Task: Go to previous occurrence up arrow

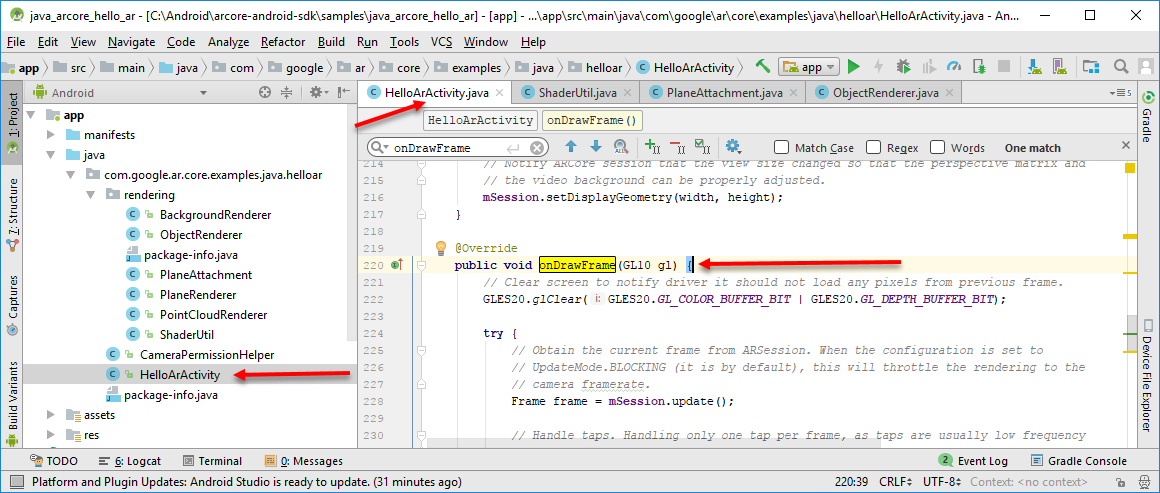Action: [x=570, y=147]
